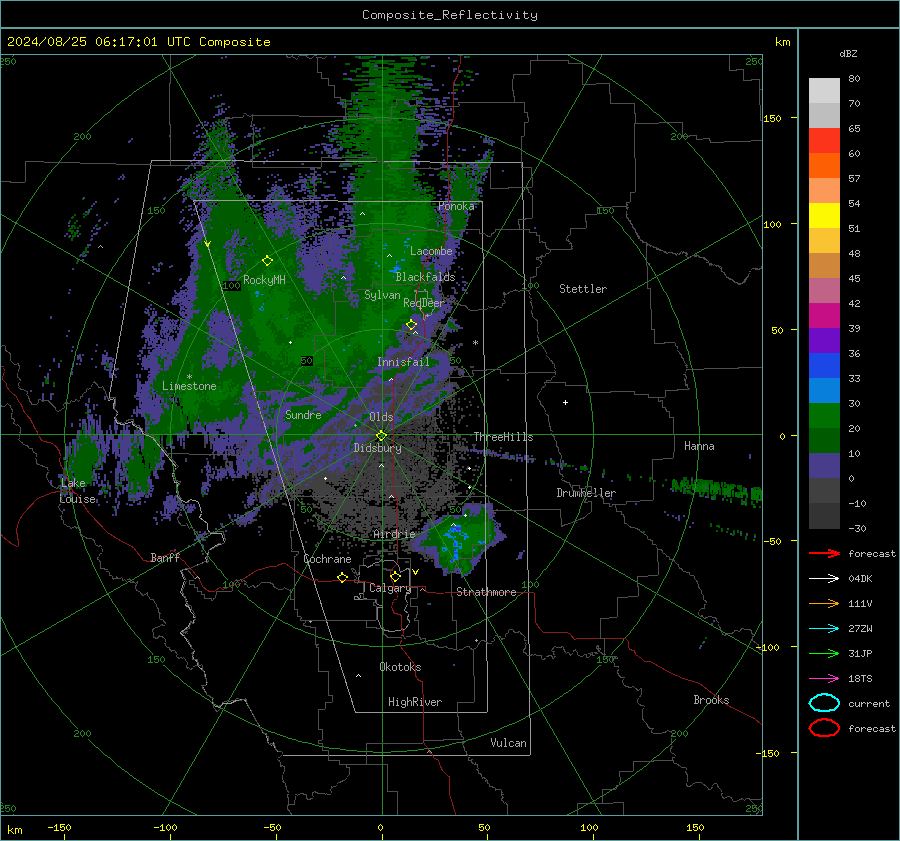Select the magenta 42 dBZ color swatch
This screenshot has width=900, height=841.
[x=824, y=315]
